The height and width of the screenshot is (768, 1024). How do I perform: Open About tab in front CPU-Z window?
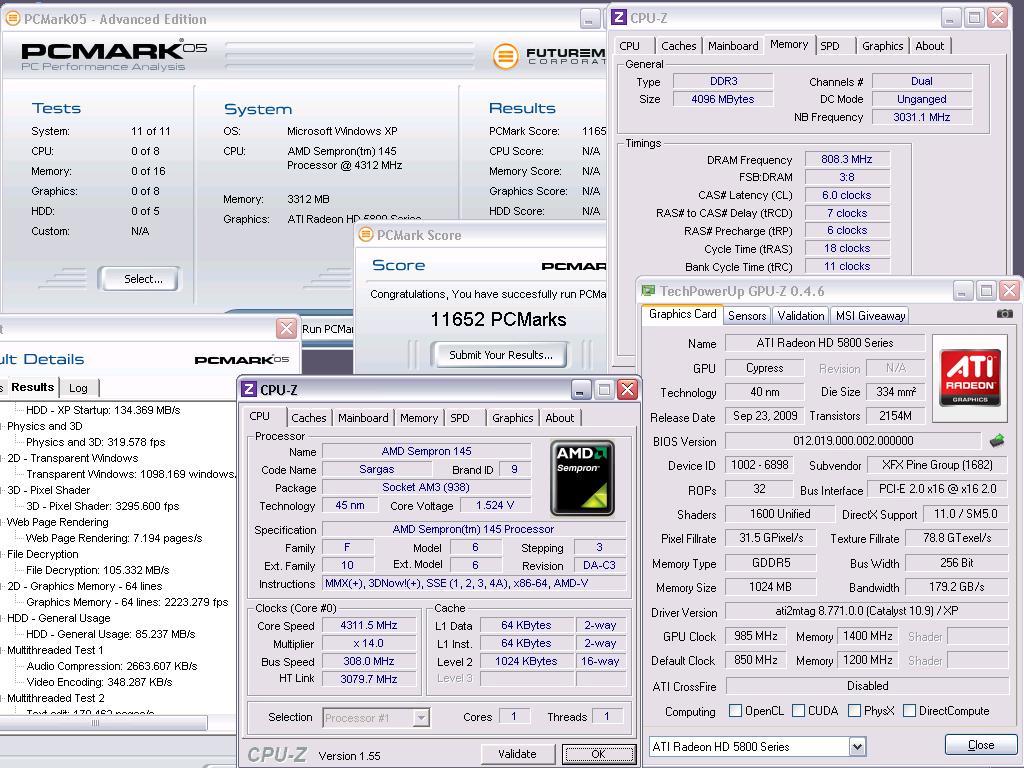pyautogui.click(x=560, y=418)
